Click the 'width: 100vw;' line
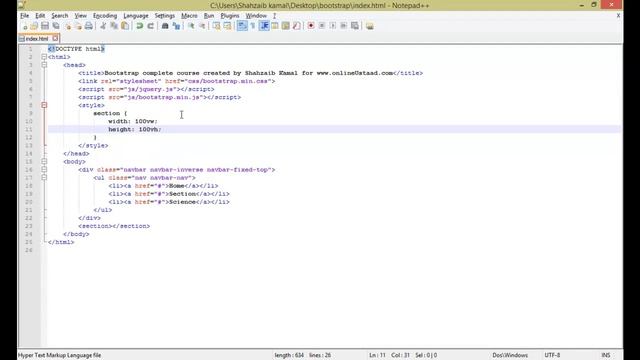Screen dimensions: 640x360 133,121
